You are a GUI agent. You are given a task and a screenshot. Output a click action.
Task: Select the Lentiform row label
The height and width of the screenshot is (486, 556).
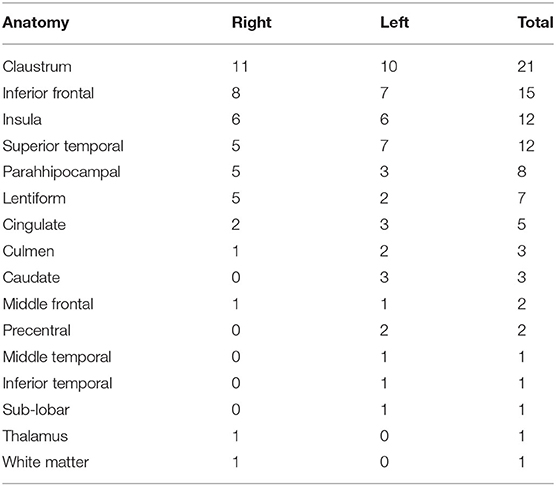point(34,198)
